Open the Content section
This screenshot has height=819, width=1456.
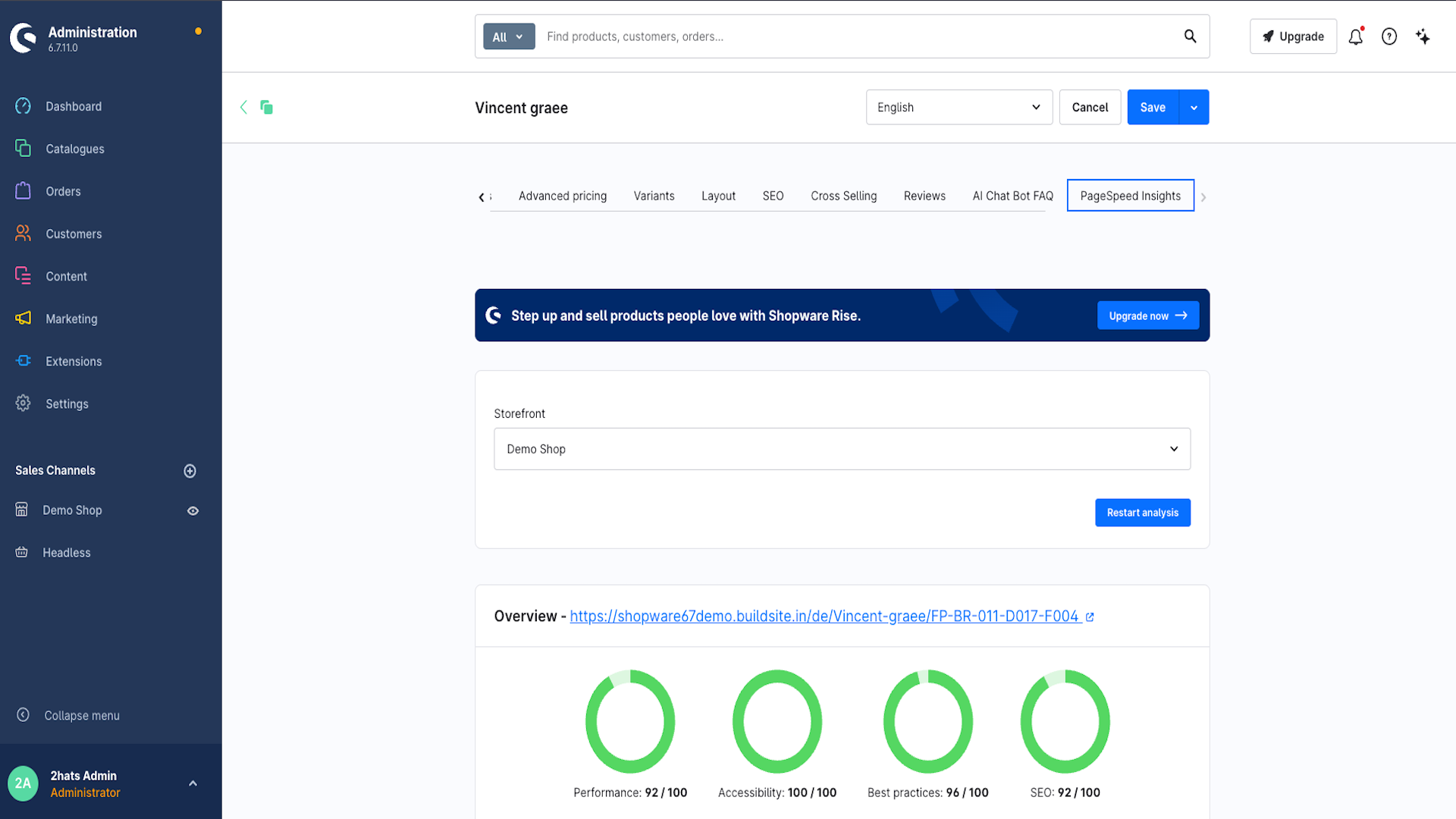point(66,276)
